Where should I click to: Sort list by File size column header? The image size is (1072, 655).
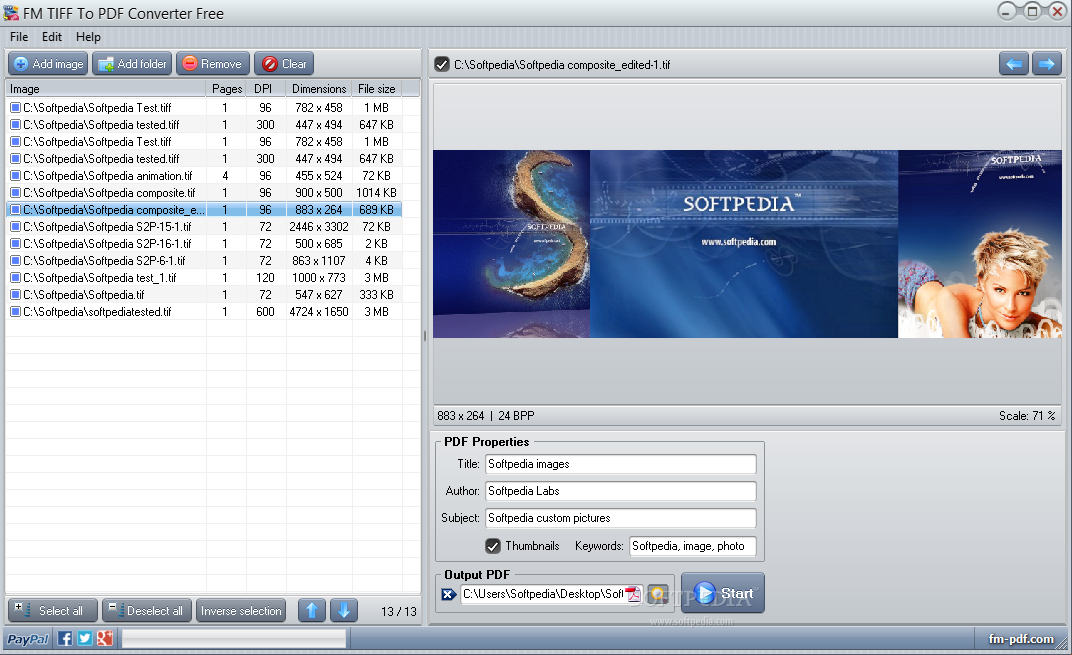pos(377,89)
